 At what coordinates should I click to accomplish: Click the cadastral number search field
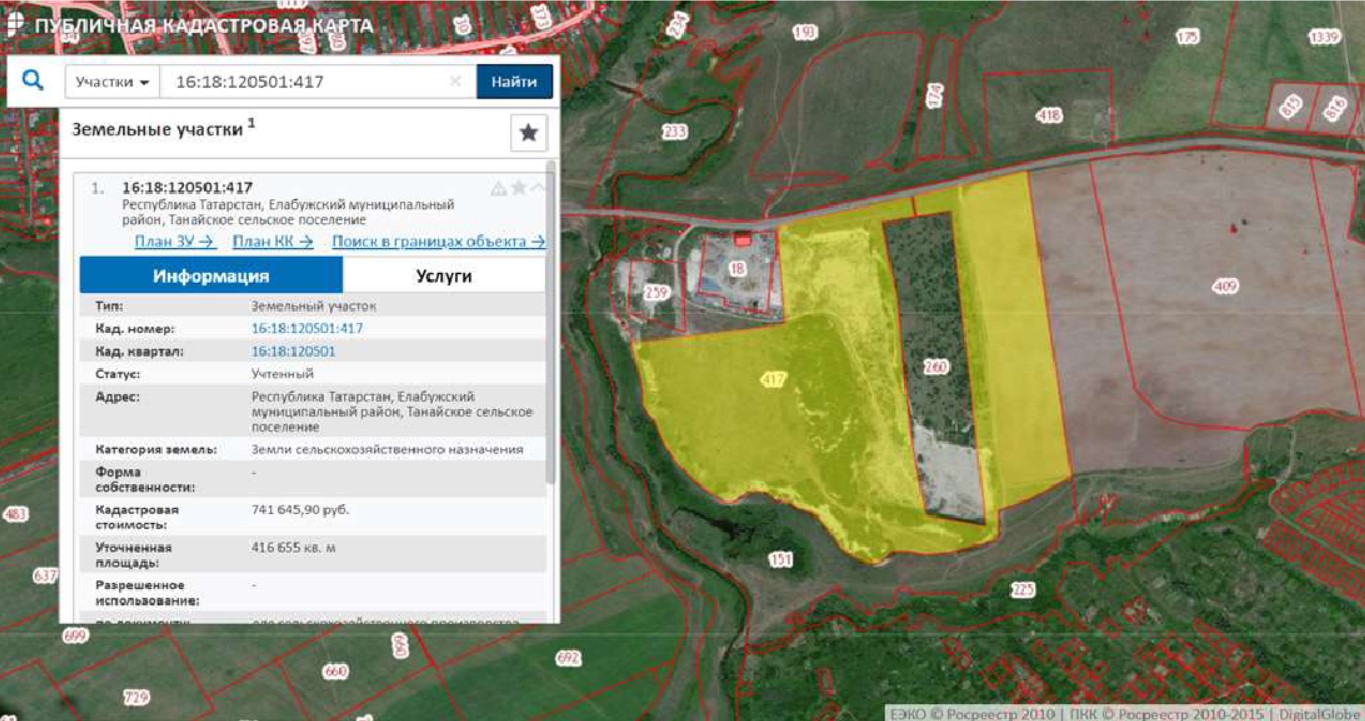click(x=300, y=82)
